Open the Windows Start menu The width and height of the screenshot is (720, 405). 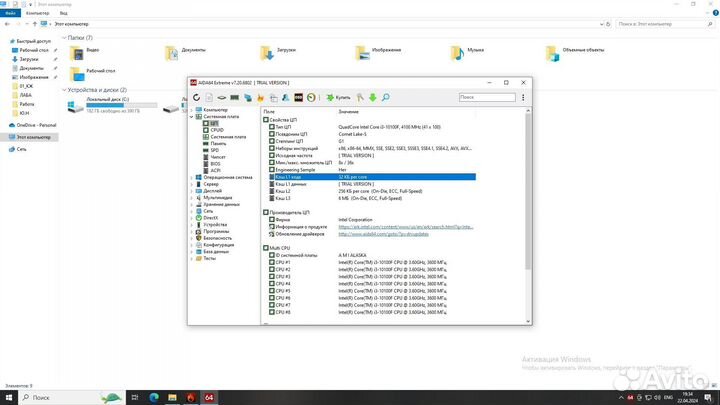click(9, 397)
